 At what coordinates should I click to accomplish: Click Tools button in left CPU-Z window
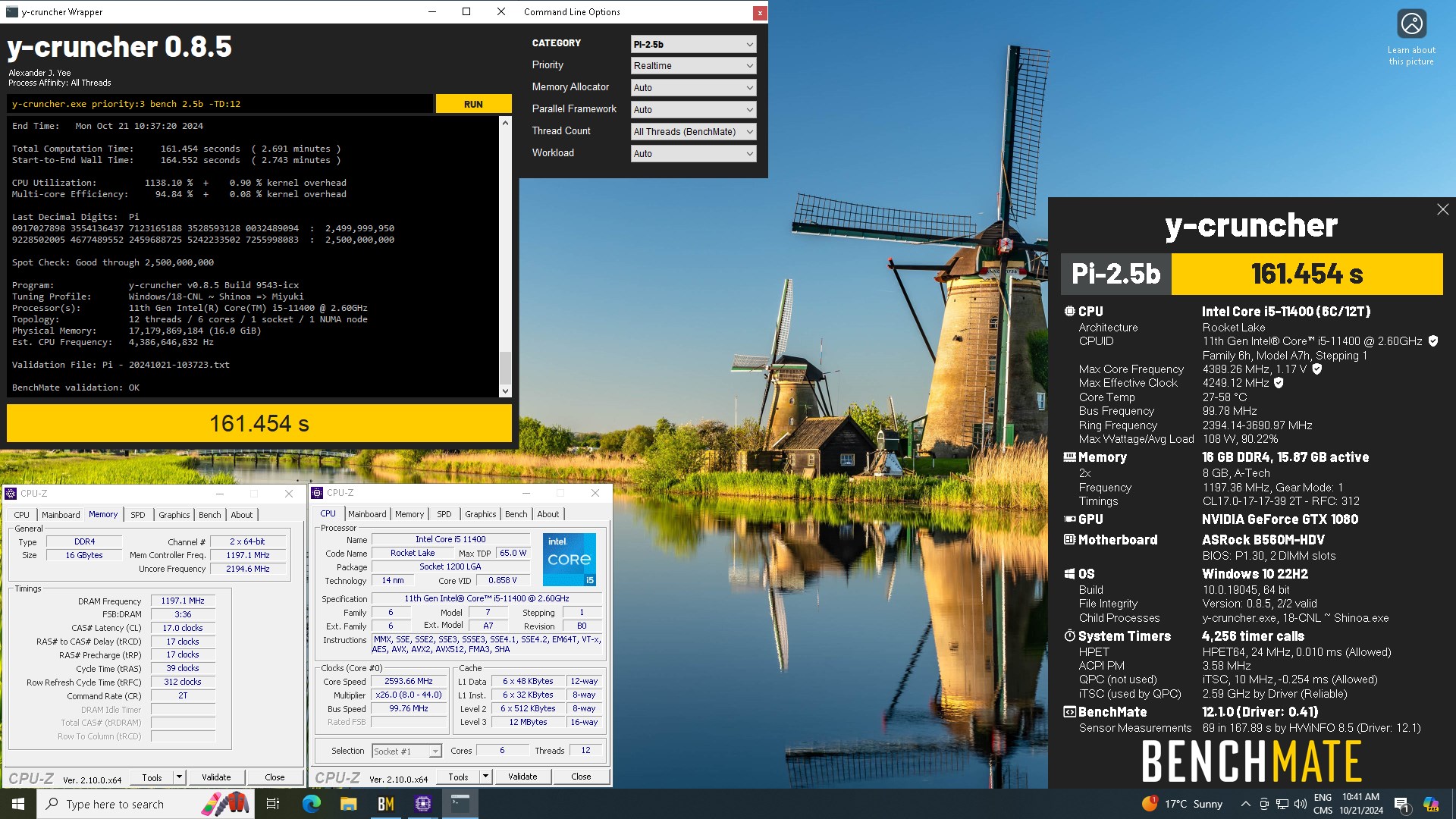tap(152, 777)
